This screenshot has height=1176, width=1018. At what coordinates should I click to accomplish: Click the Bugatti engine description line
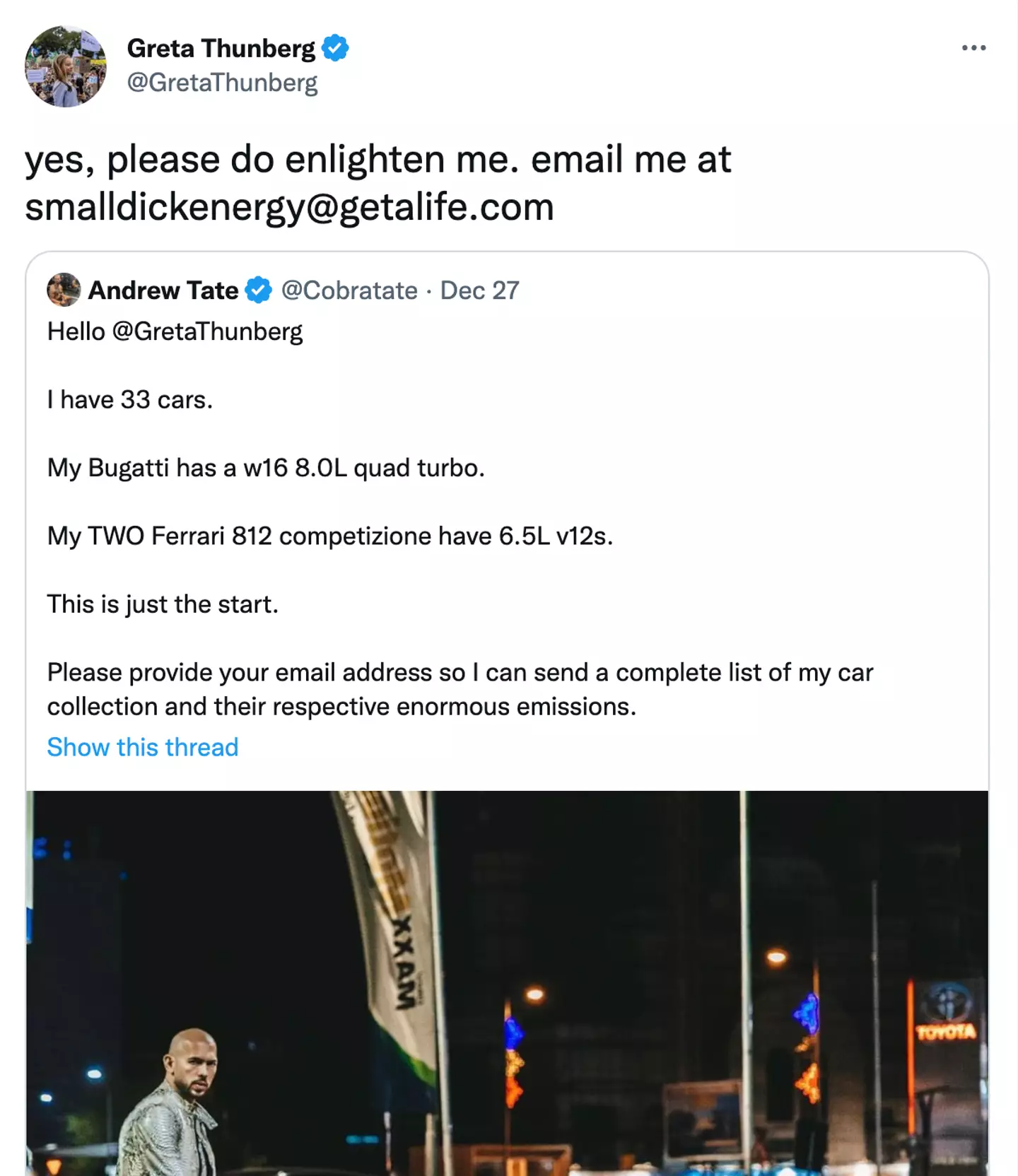coord(264,467)
